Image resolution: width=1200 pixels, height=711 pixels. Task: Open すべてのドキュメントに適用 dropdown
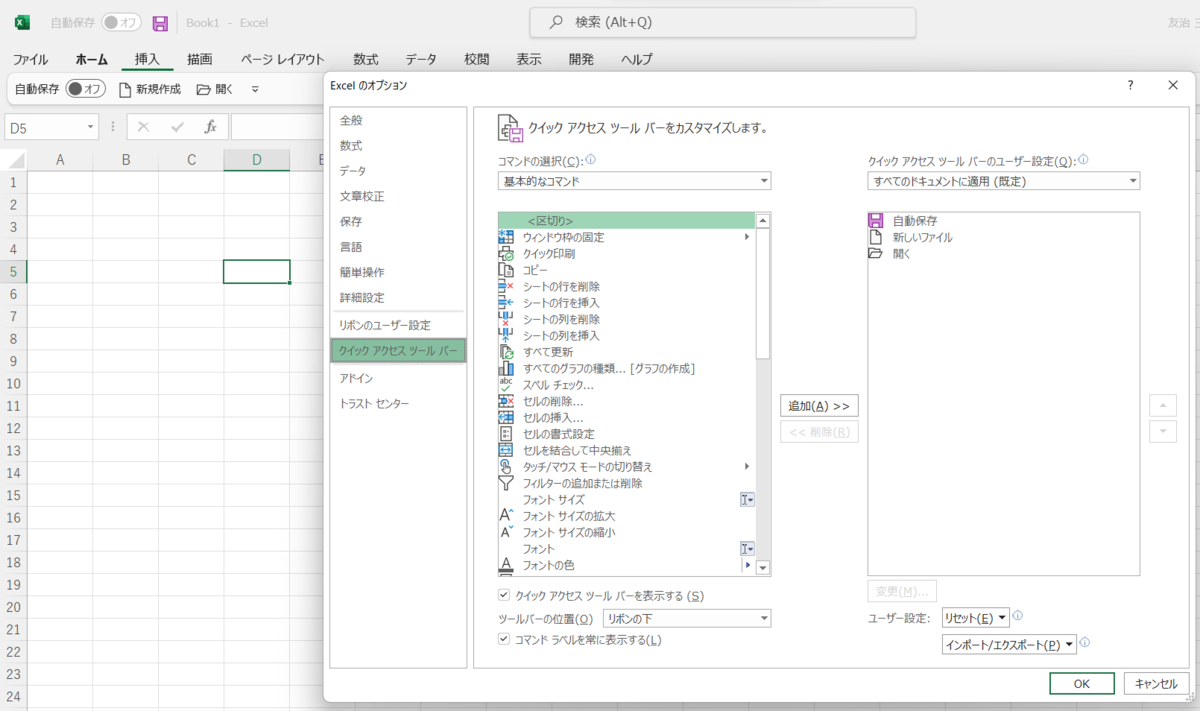(x=1004, y=181)
